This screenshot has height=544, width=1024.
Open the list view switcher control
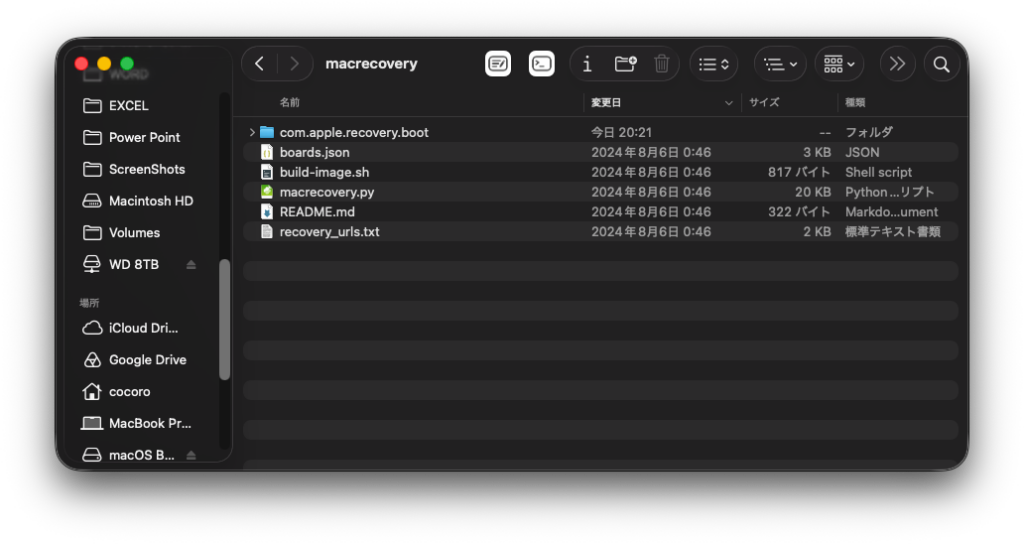[714, 64]
